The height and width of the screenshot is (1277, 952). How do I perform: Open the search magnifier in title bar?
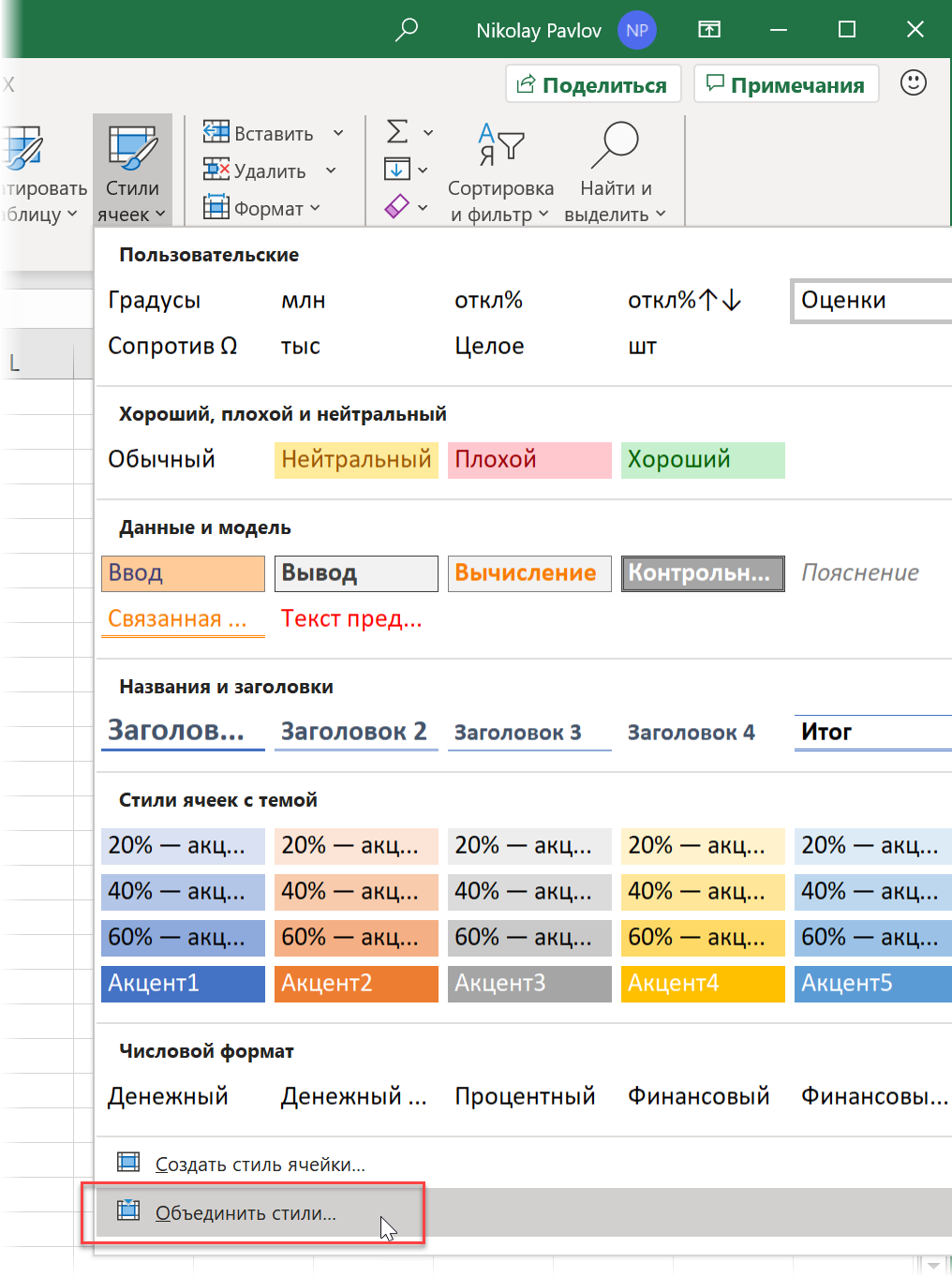point(406,30)
